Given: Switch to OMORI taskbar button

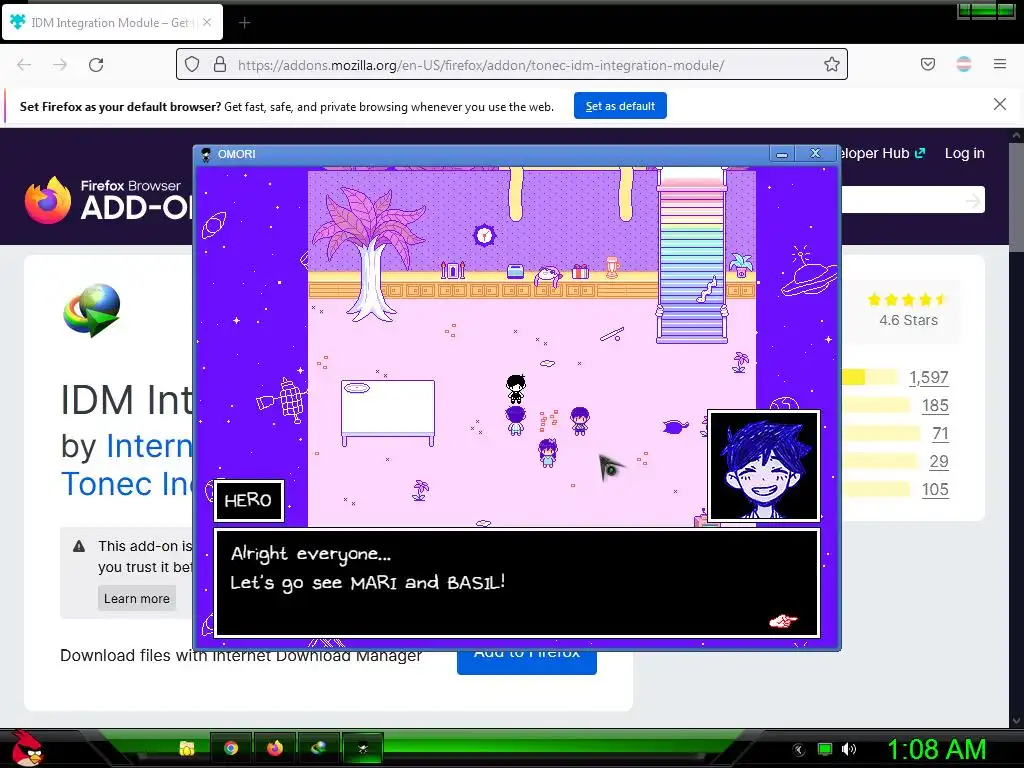Looking at the screenshot, I should pos(362,748).
